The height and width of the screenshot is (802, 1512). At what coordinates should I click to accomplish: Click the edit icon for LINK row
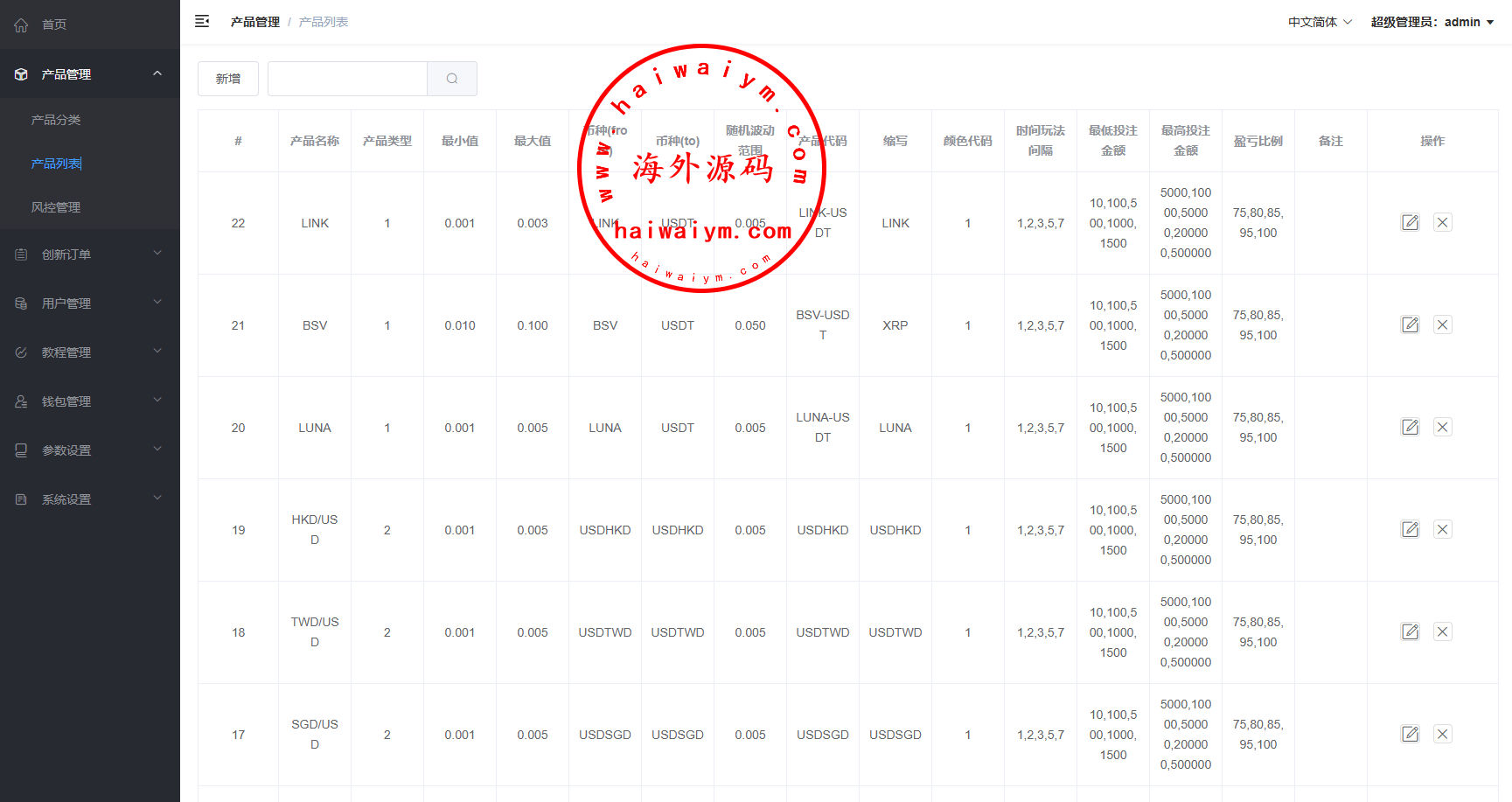1410,223
